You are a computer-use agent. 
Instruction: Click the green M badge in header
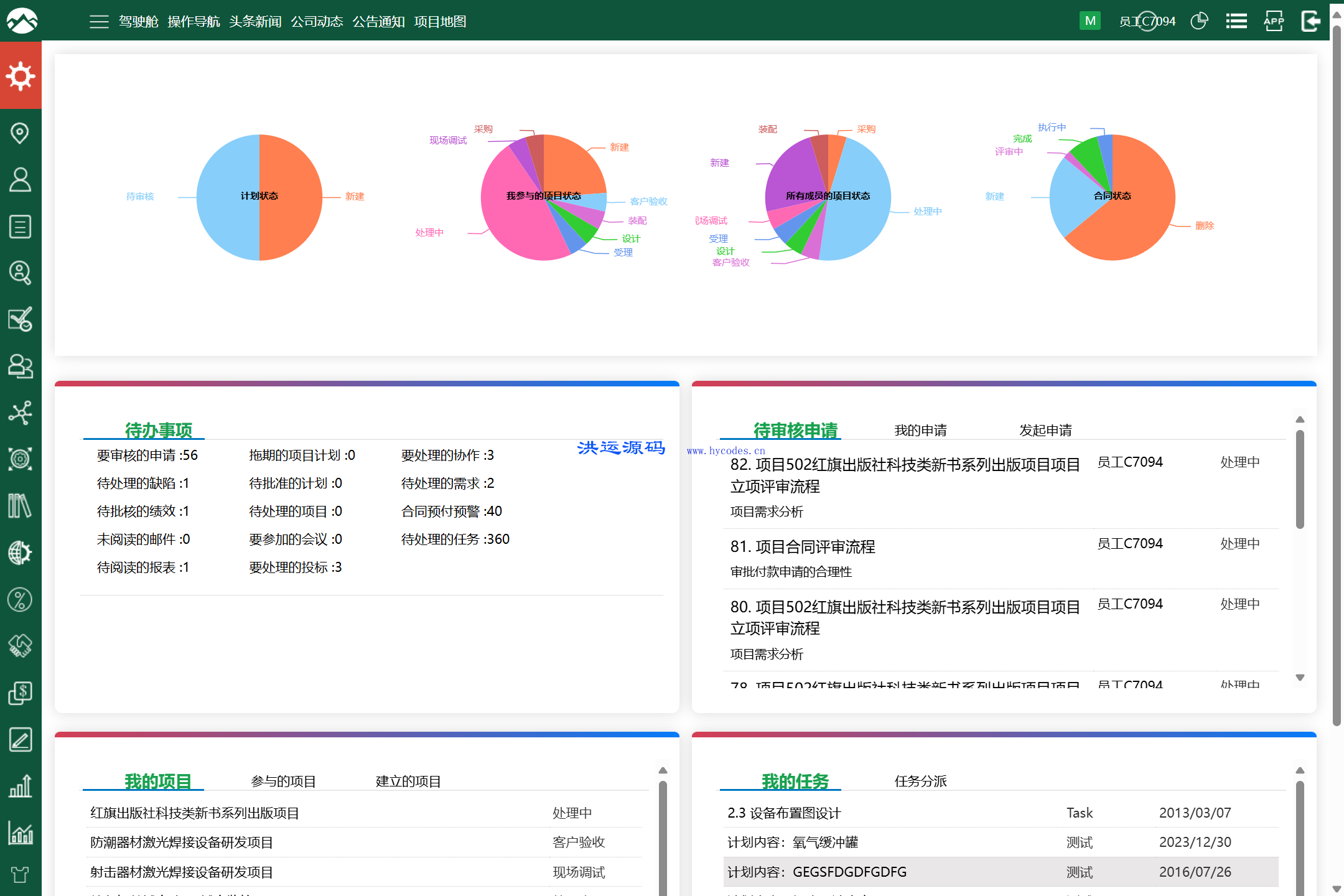[x=1090, y=21]
